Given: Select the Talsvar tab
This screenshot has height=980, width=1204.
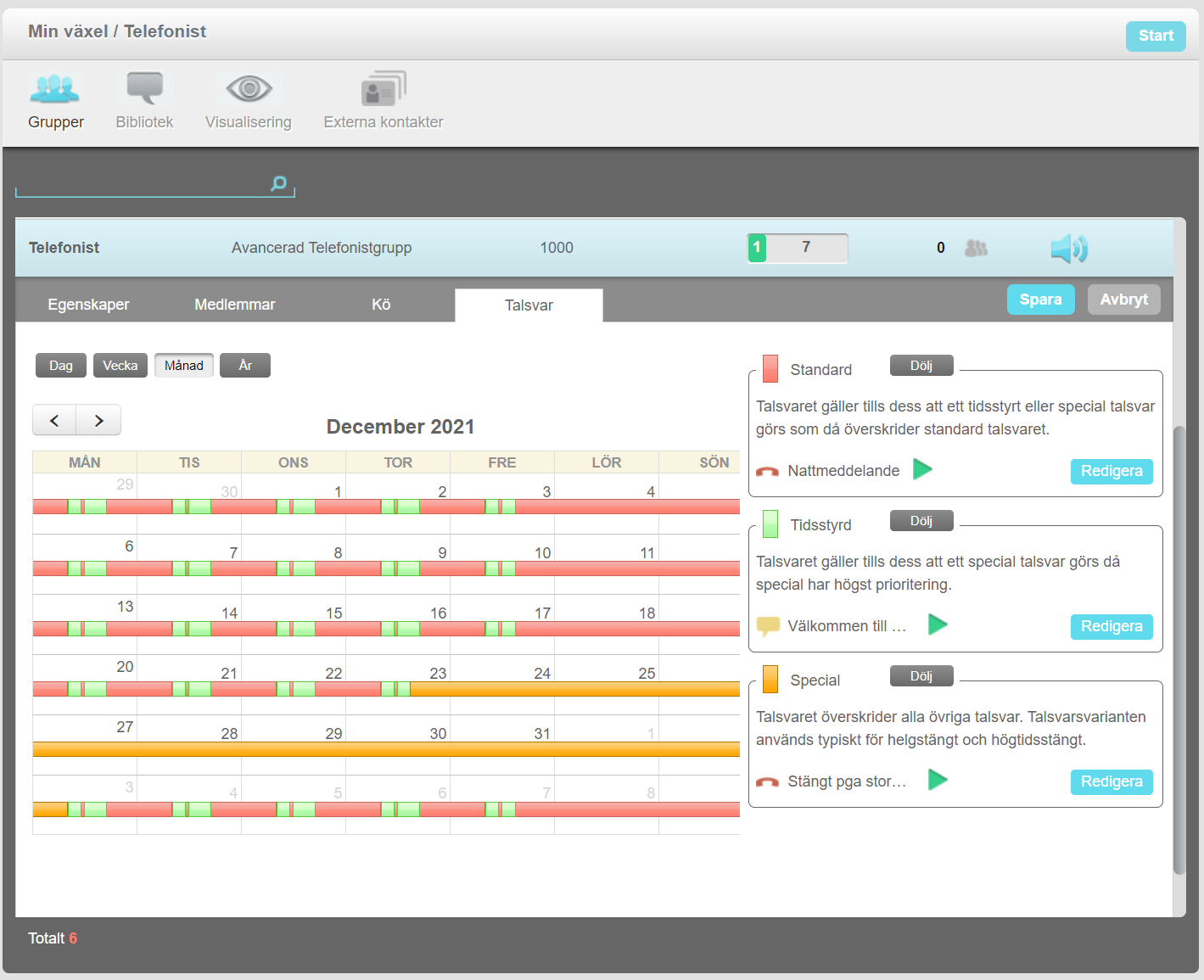Looking at the screenshot, I should click(x=529, y=305).
